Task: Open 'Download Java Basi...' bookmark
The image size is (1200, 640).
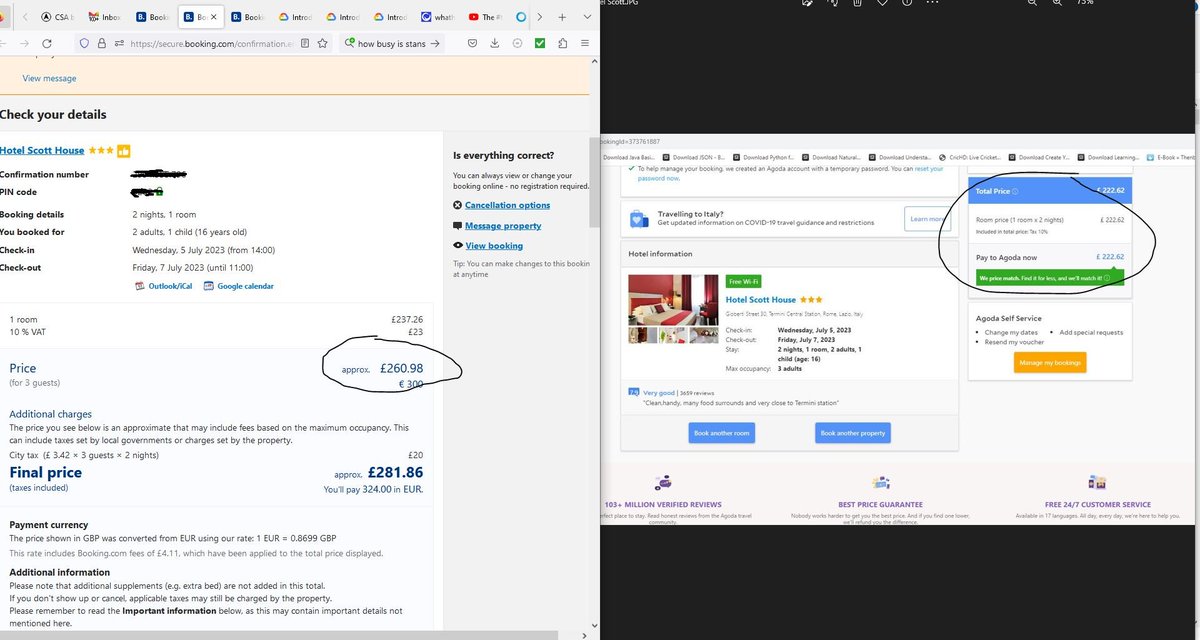Action: tap(631, 157)
